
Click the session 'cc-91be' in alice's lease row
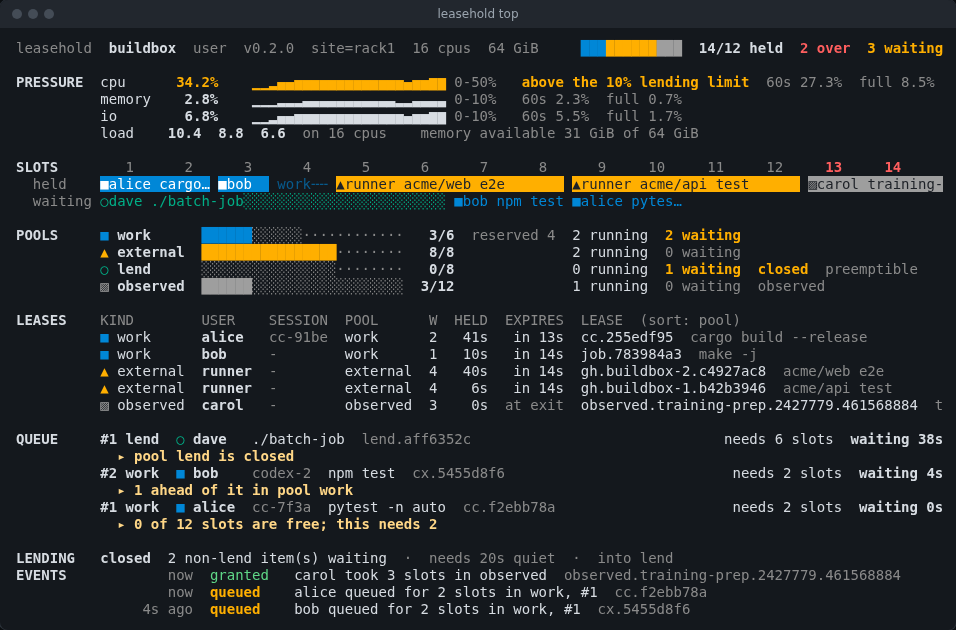[298, 338]
